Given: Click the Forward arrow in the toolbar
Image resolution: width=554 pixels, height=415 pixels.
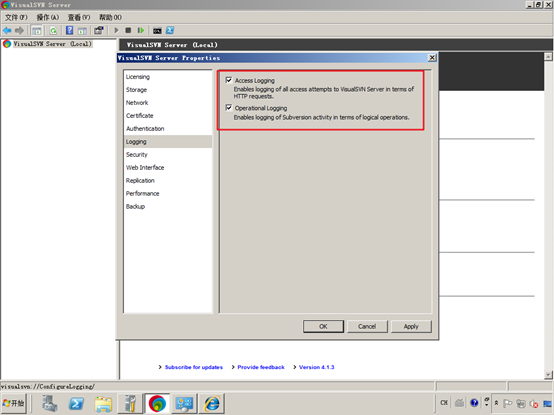Looking at the screenshot, I should coord(19,31).
